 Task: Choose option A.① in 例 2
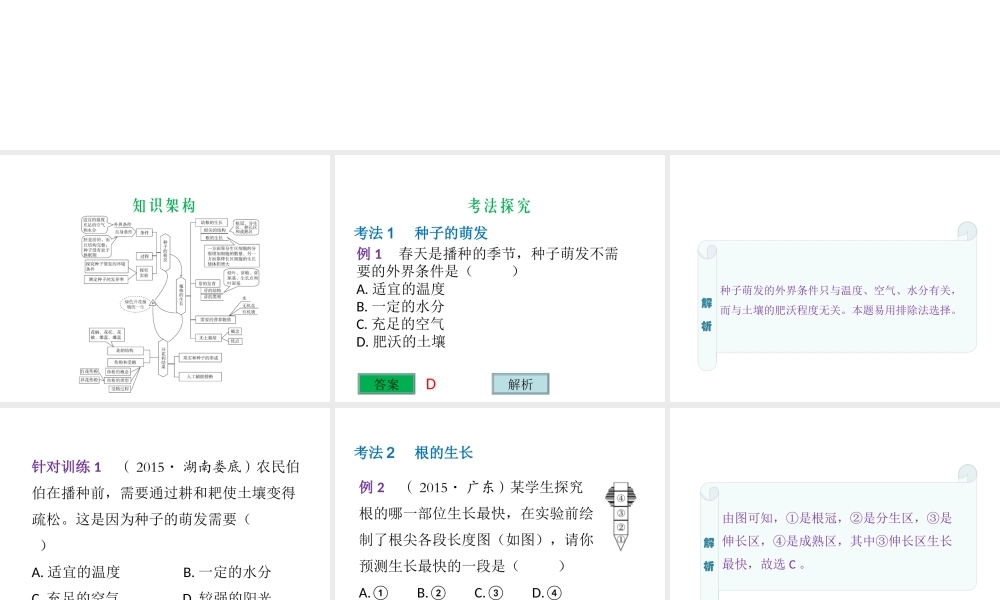pyautogui.click(x=373, y=593)
